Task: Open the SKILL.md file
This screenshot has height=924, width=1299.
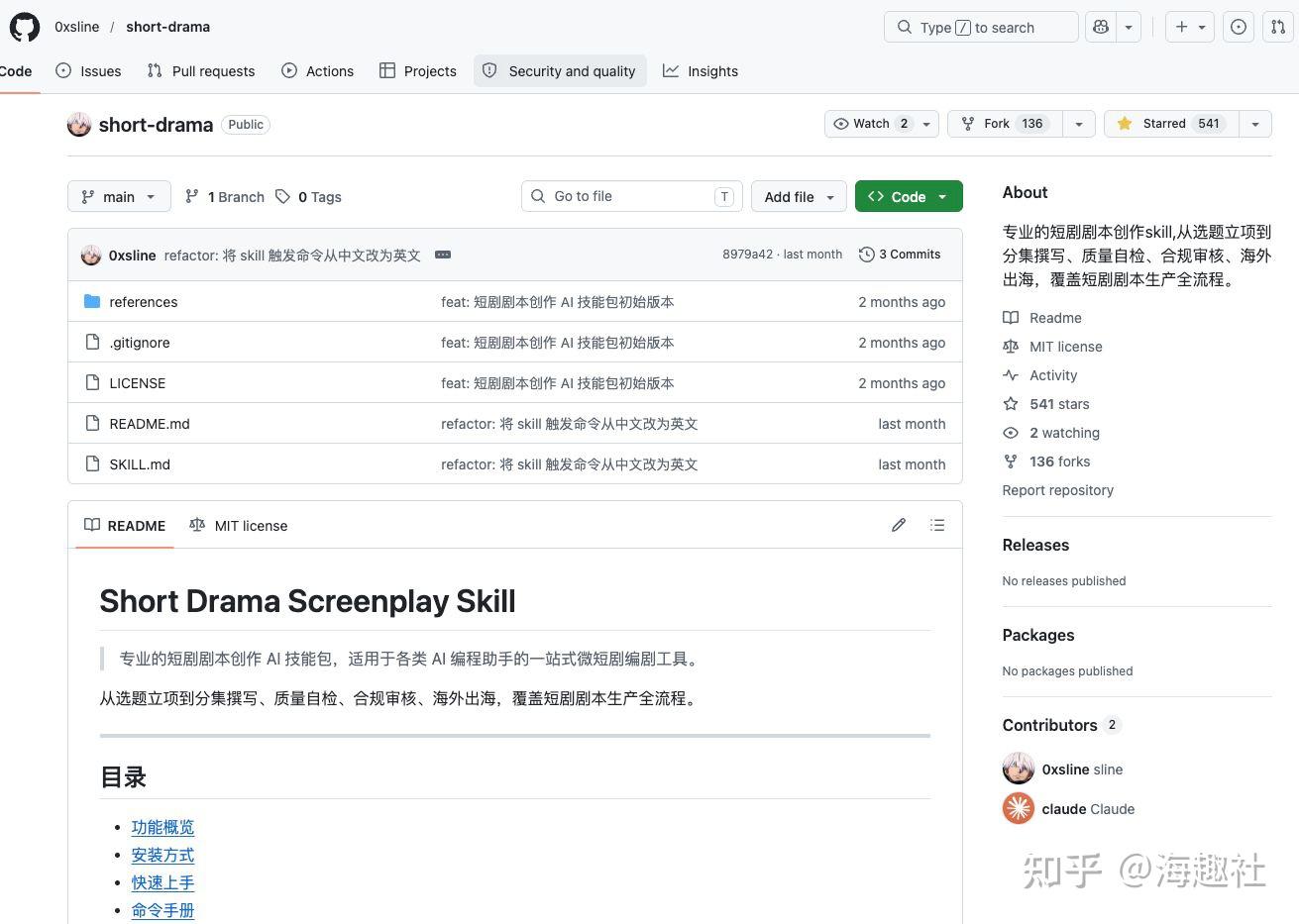Action: [x=140, y=464]
